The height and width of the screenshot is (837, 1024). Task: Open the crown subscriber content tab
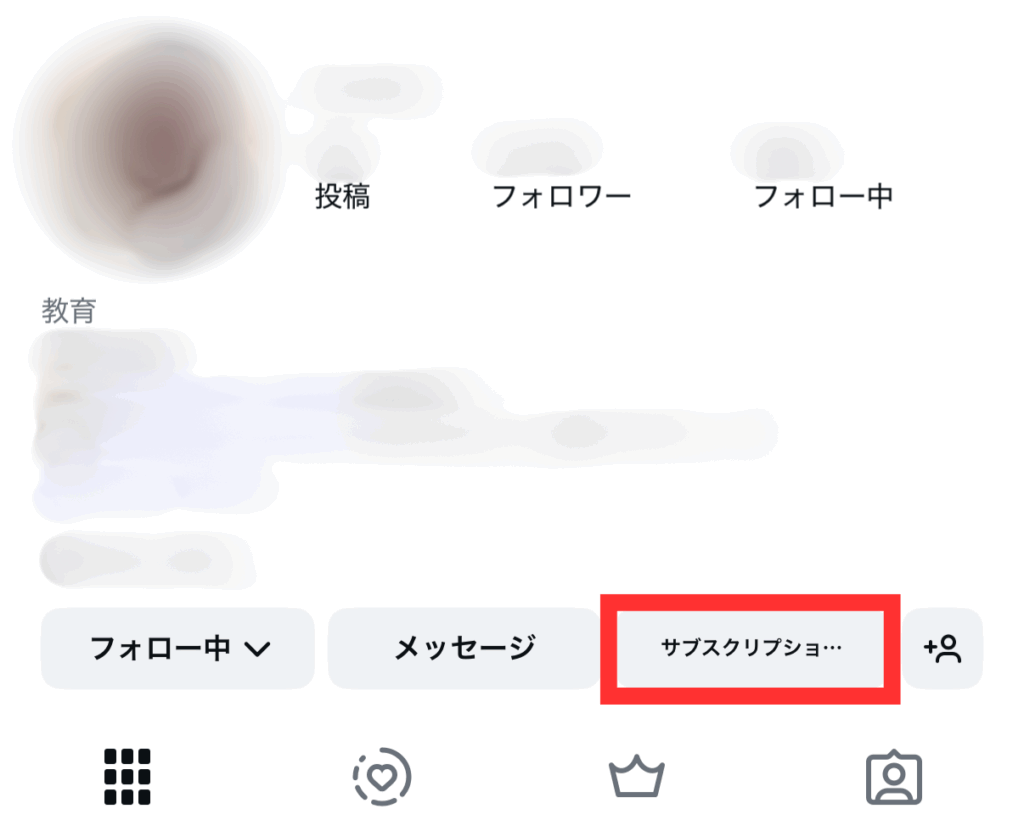click(637, 776)
